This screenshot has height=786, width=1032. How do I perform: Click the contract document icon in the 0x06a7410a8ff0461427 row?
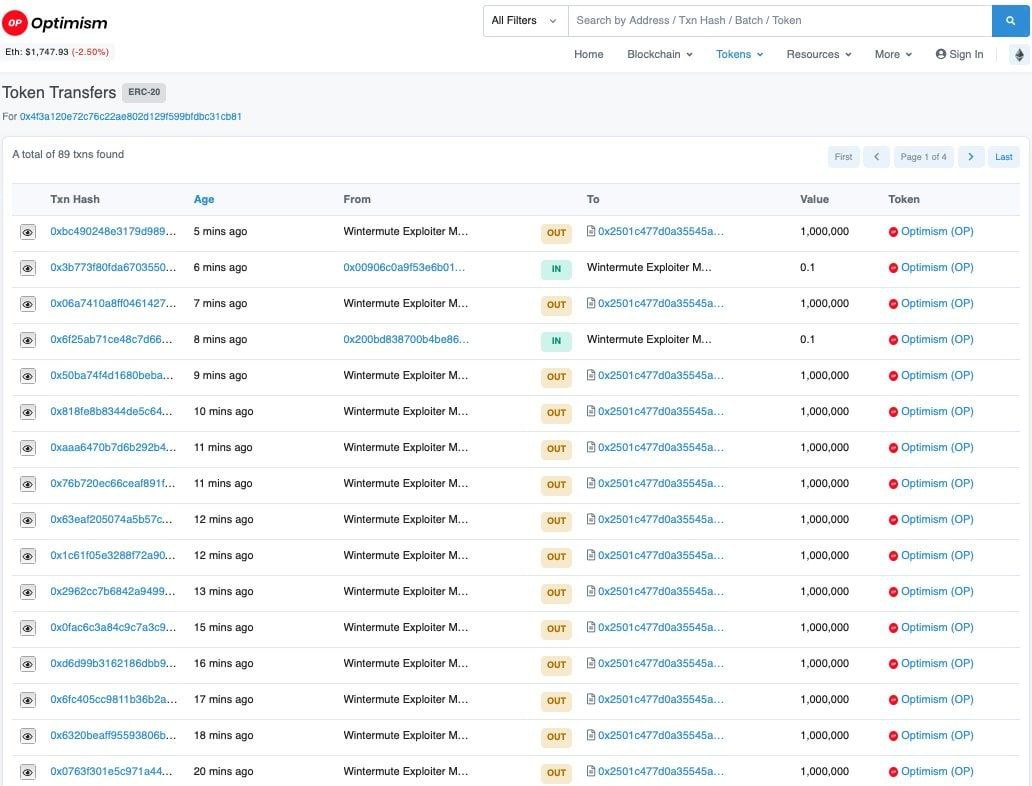pos(591,303)
